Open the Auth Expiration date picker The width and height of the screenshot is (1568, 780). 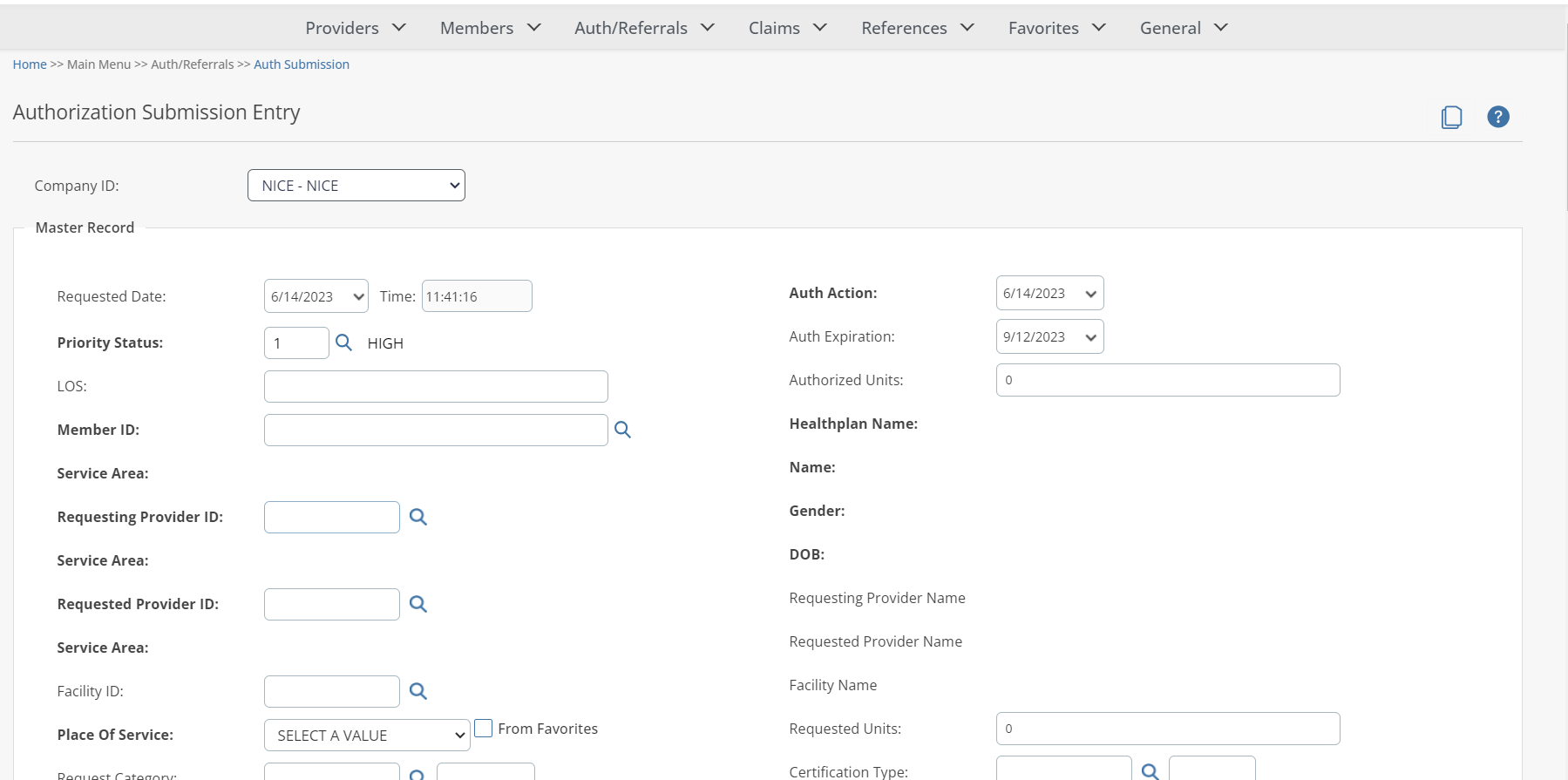(1049, 337)
